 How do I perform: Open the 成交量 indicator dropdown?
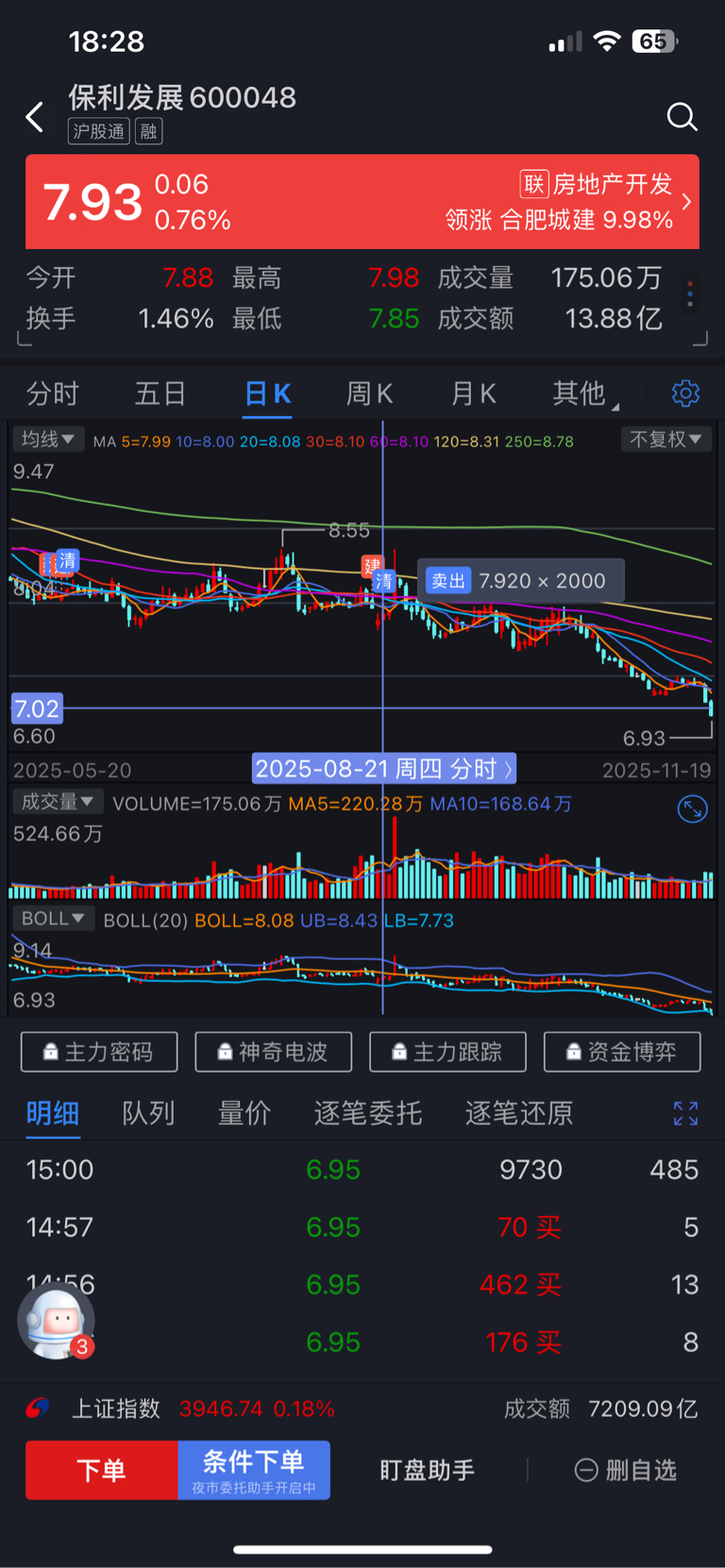[57, 802]
